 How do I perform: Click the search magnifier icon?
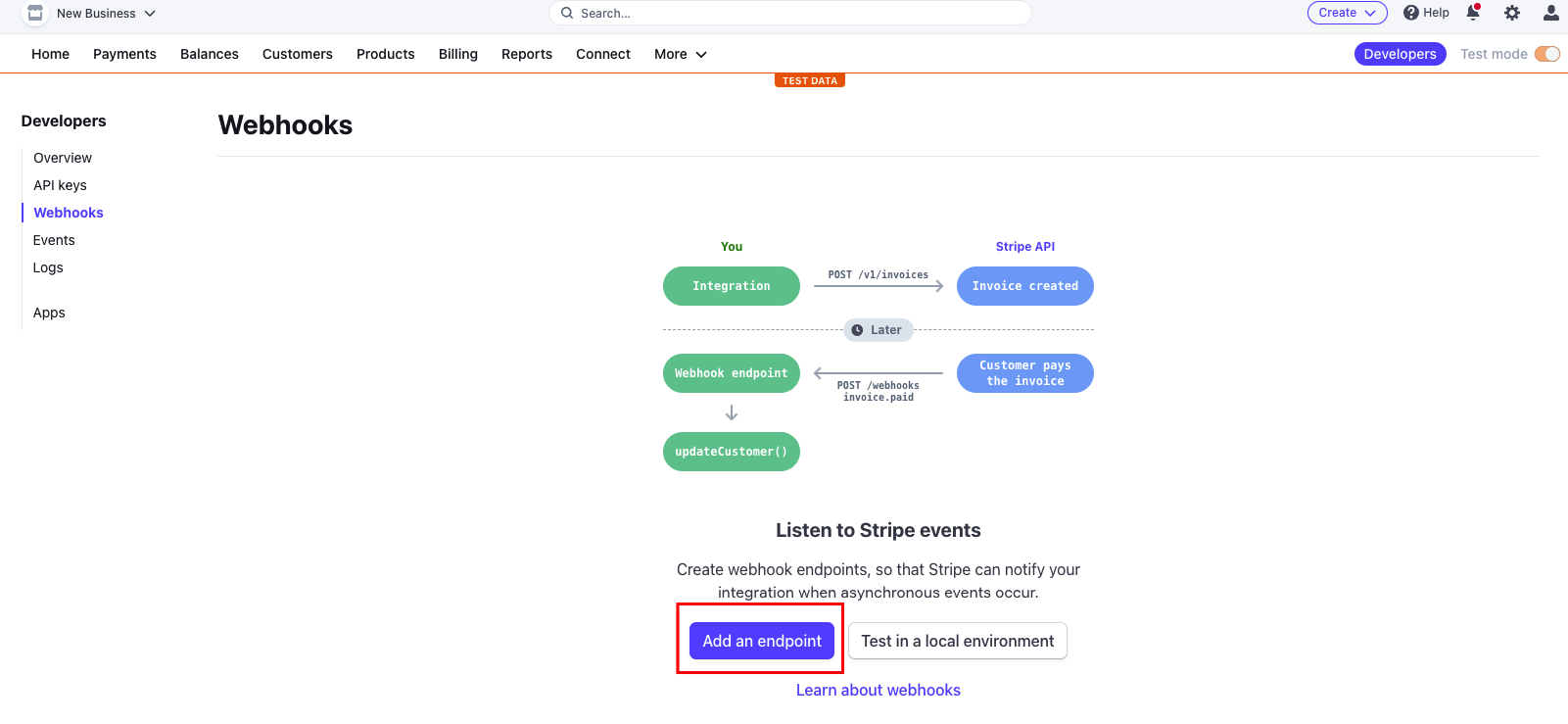click(x=567, y=13)
